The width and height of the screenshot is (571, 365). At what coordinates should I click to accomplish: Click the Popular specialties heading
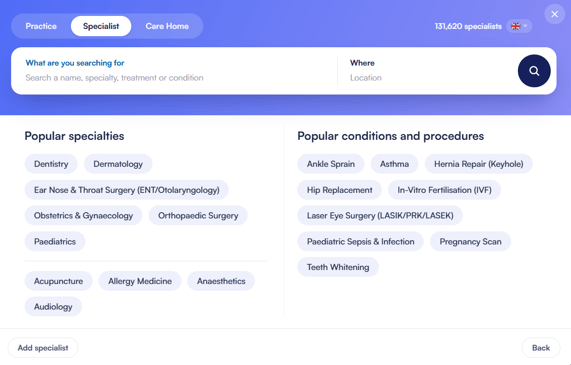[x=74, y=136]
